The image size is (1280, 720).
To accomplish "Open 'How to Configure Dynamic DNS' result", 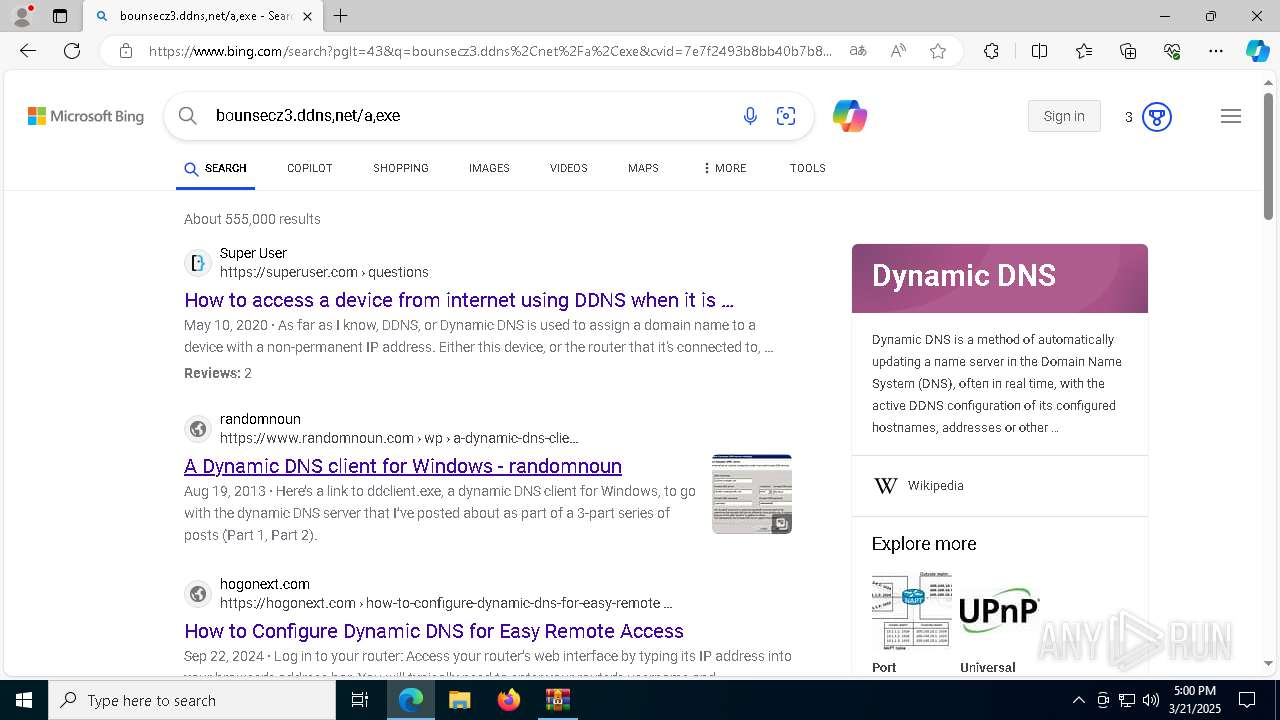I will pos(434,631).
